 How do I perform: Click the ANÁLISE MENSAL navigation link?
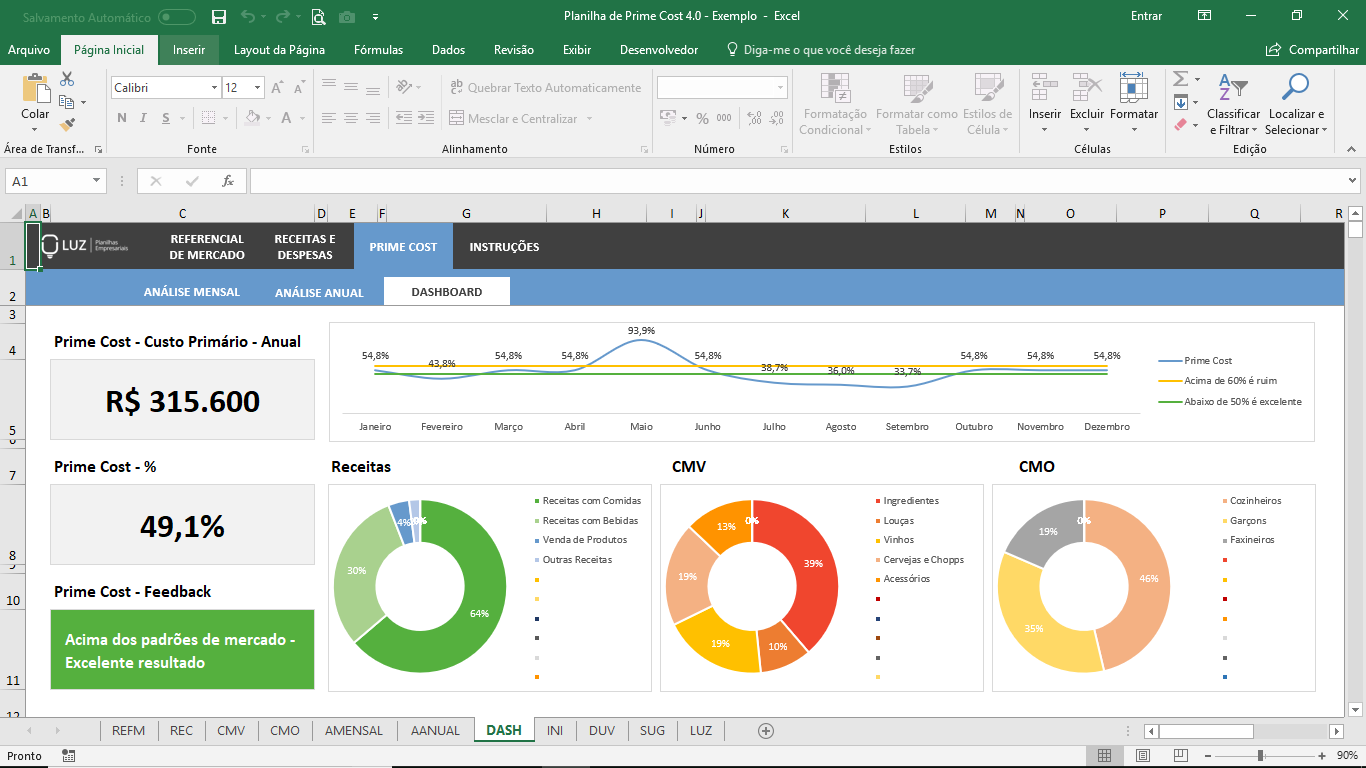(x=191, y=292)
